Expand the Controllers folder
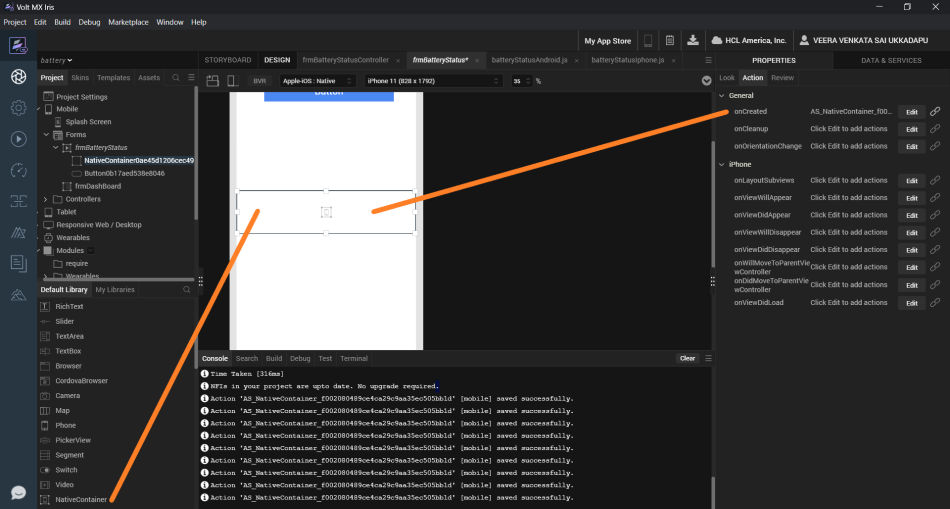 click(x=45, y=199)
